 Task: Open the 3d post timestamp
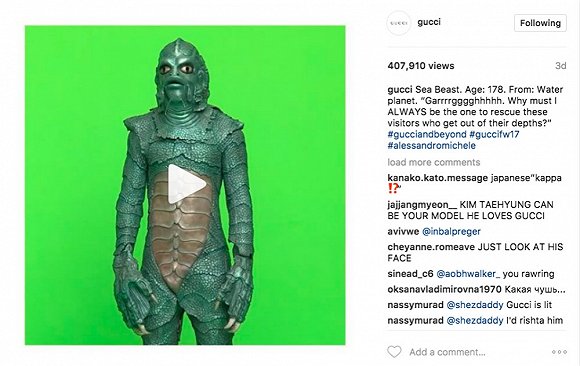pos(560,66)
